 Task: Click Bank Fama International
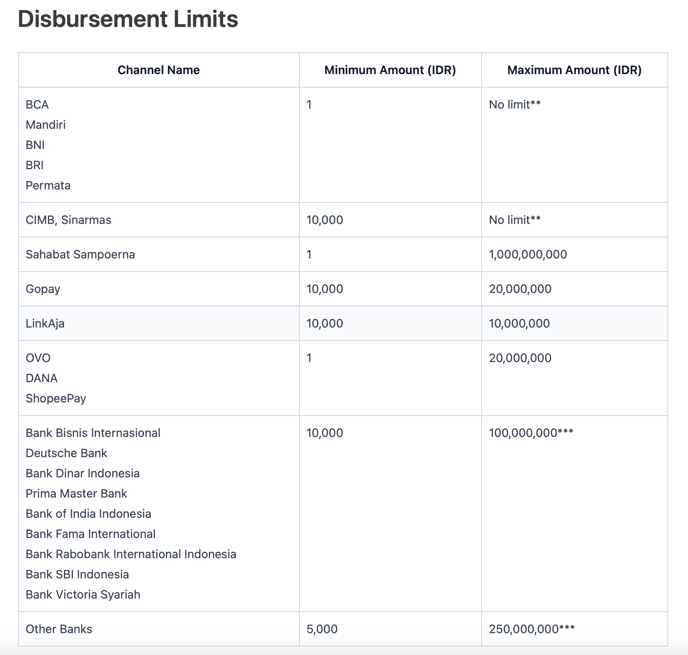click(x=91, y=534)
